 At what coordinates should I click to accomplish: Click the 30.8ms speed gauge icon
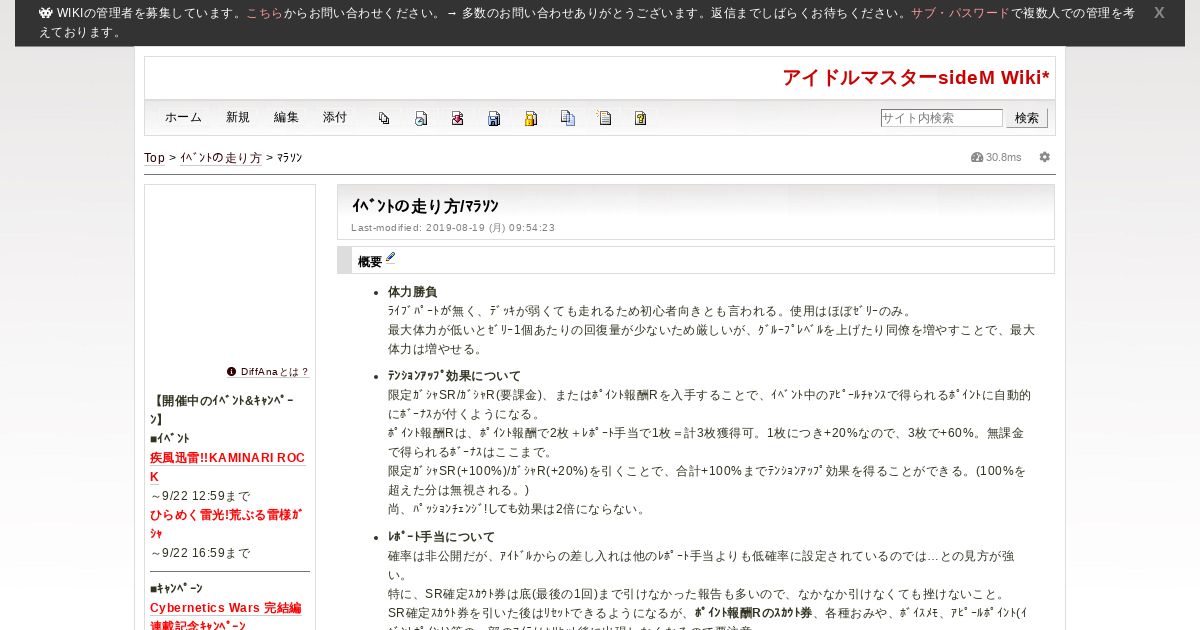(977, 157)
